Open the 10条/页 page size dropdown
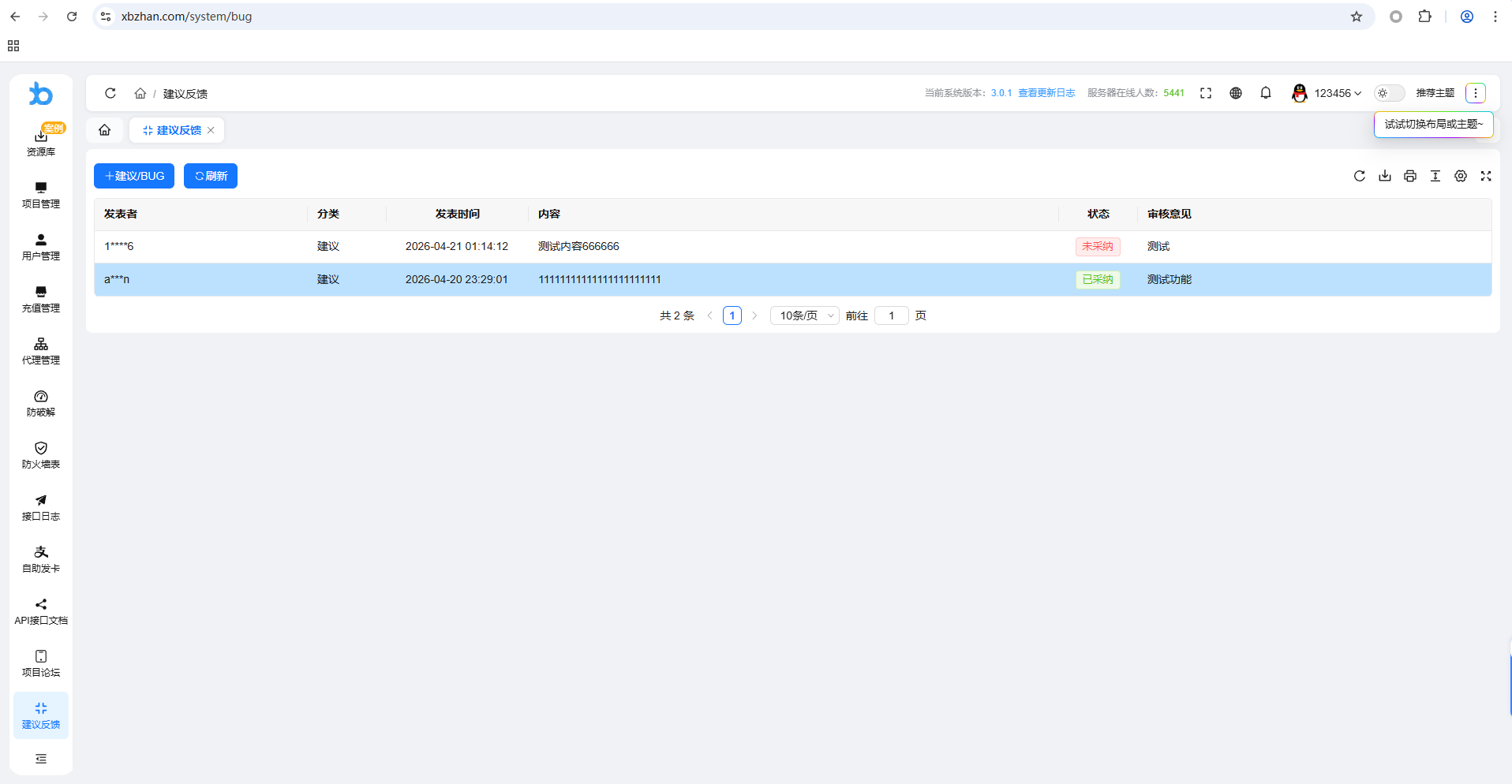This screenshot has width=1512, height=784. click(804, 315)
